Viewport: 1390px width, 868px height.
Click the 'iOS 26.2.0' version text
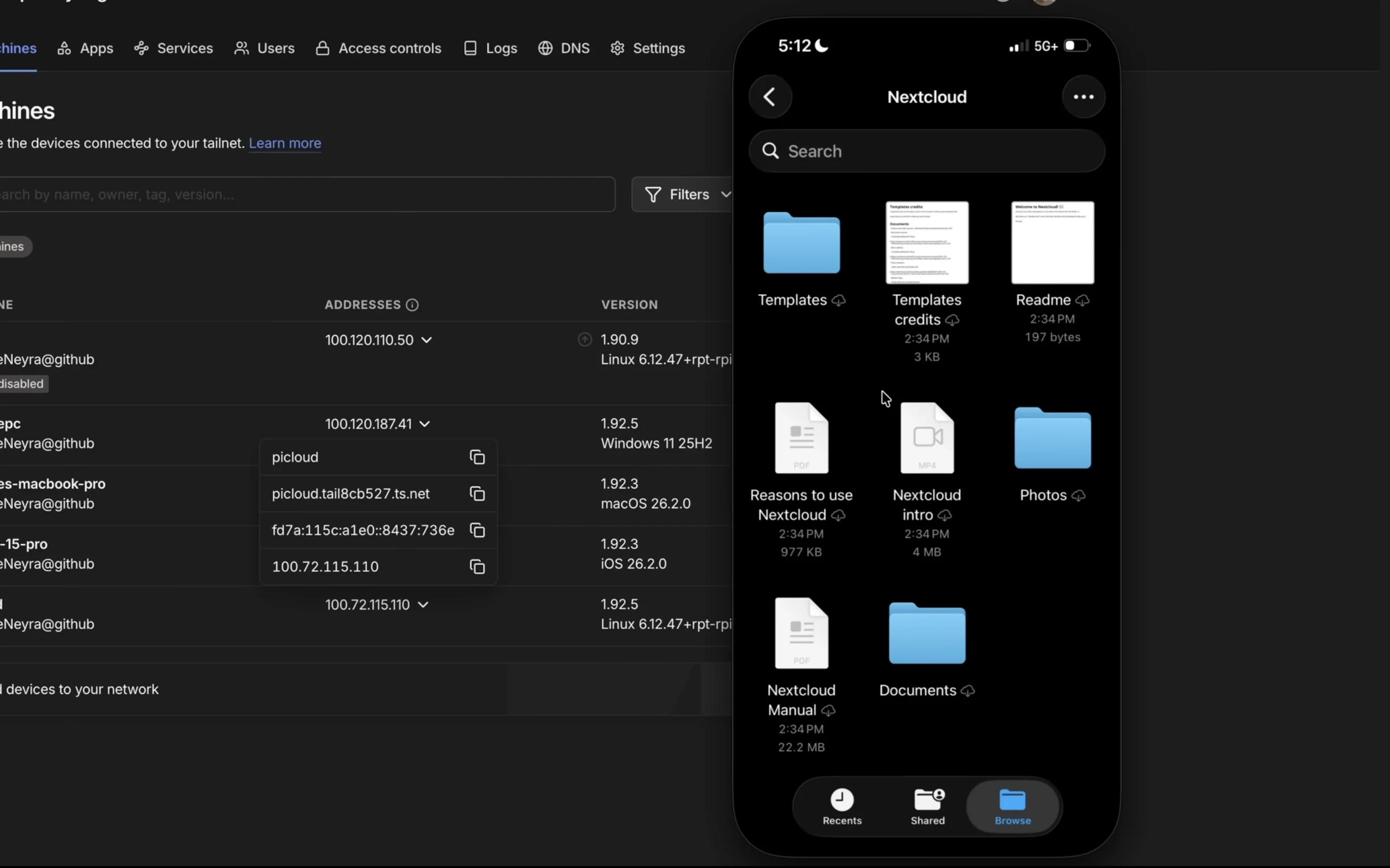click(x=633, y=564)
